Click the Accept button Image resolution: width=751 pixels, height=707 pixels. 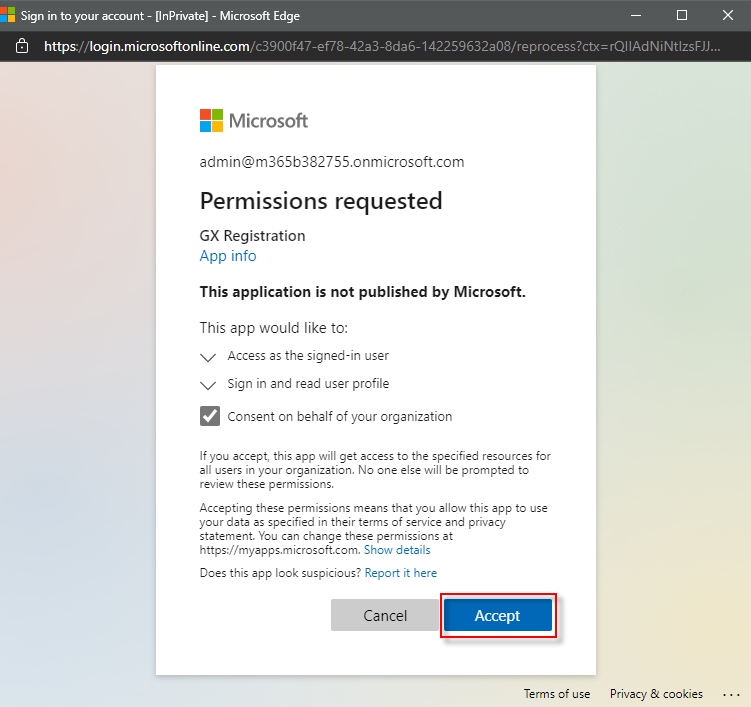pyautogui.click(x=497, y=616)
